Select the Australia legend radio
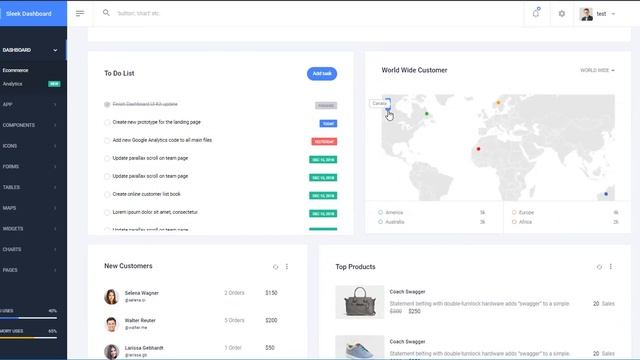640x360 pixels. click(380, 222)
